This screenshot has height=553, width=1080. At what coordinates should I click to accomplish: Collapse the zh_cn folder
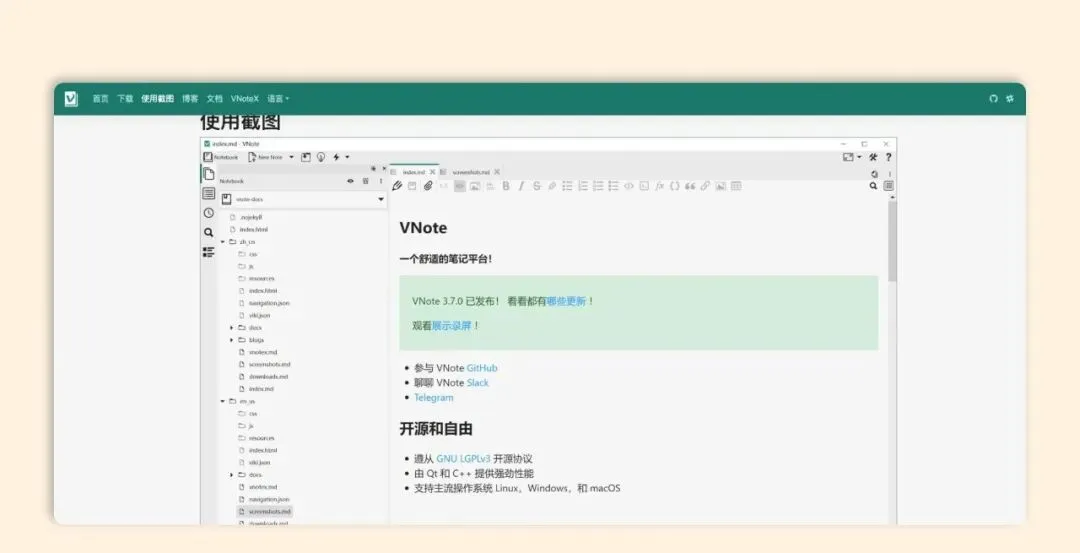(222, 242)
